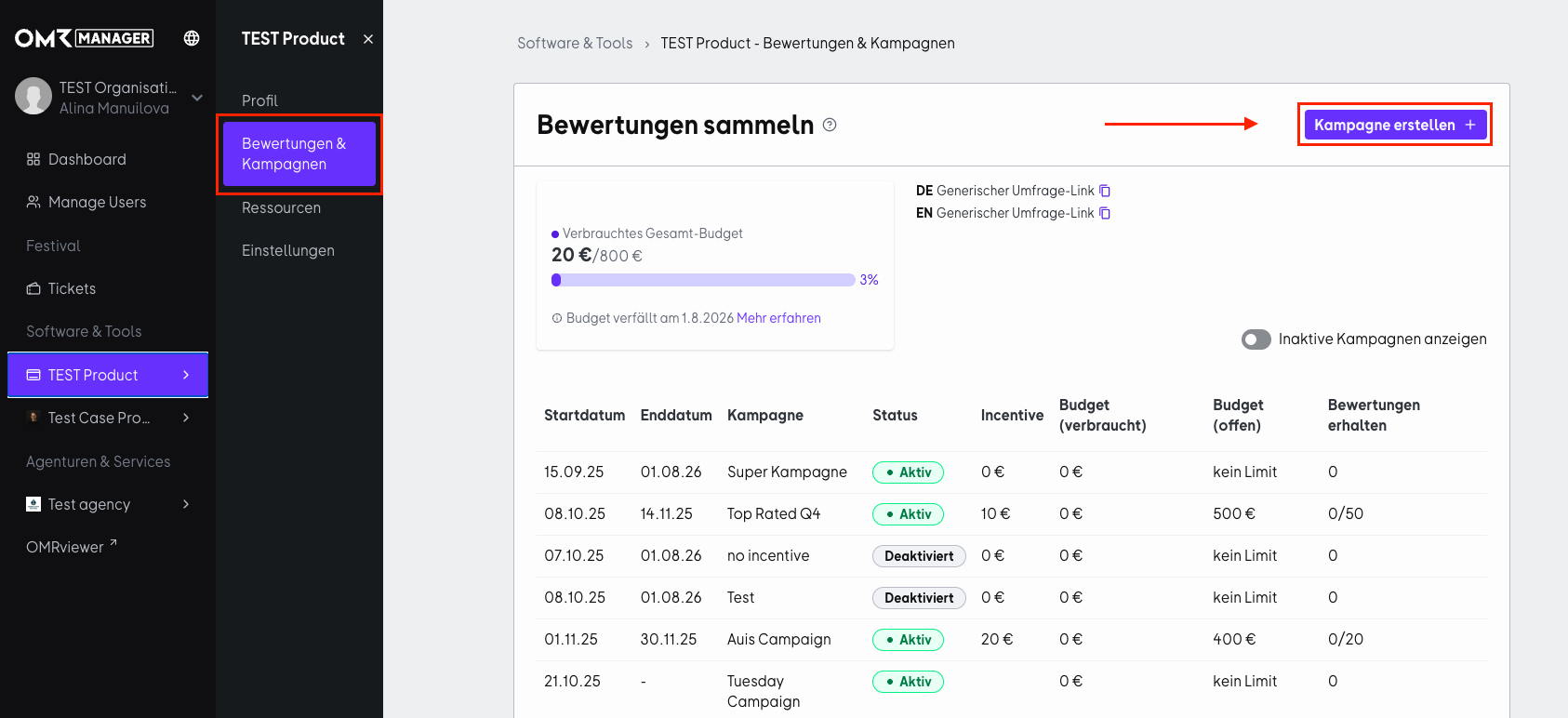Image resolution: width=1568 pixels, height=718 pixels.
Task: Open the Ressourcen menu item
Action: 281,207
